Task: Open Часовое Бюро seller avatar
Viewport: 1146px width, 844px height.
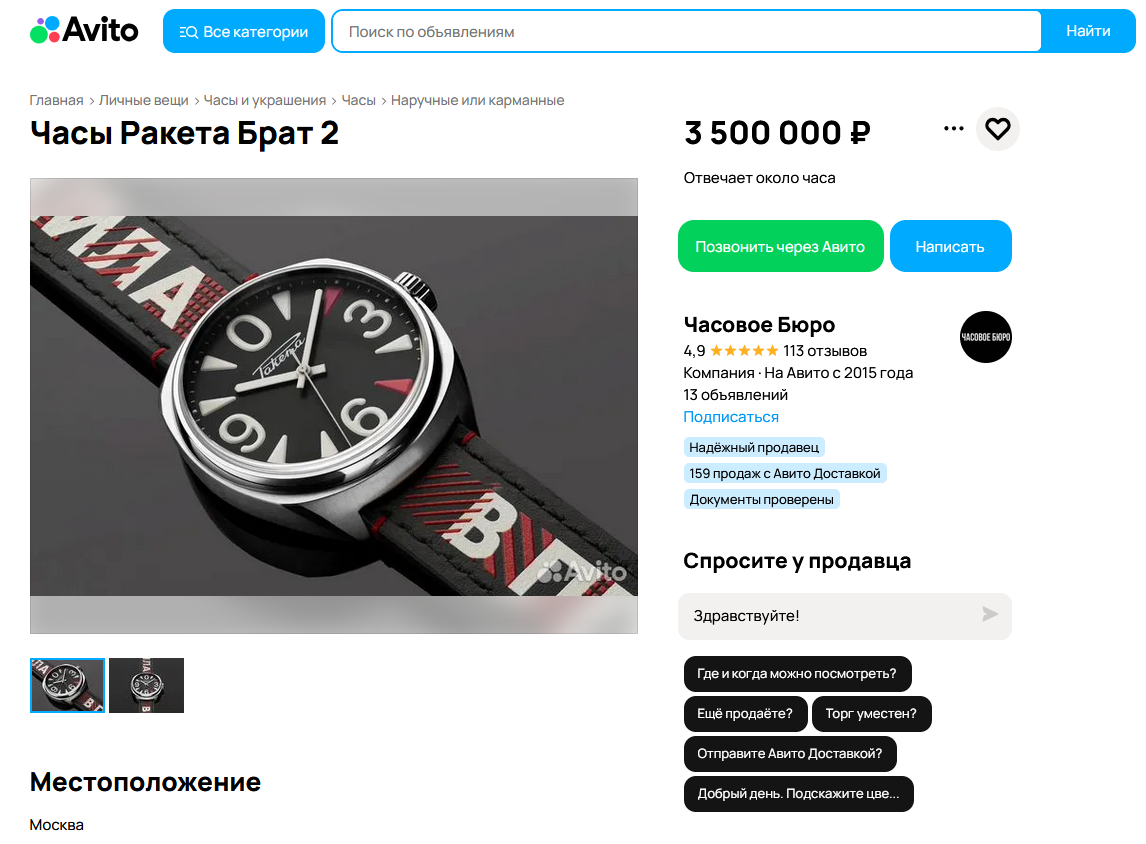Action: (x=985, y=337)
